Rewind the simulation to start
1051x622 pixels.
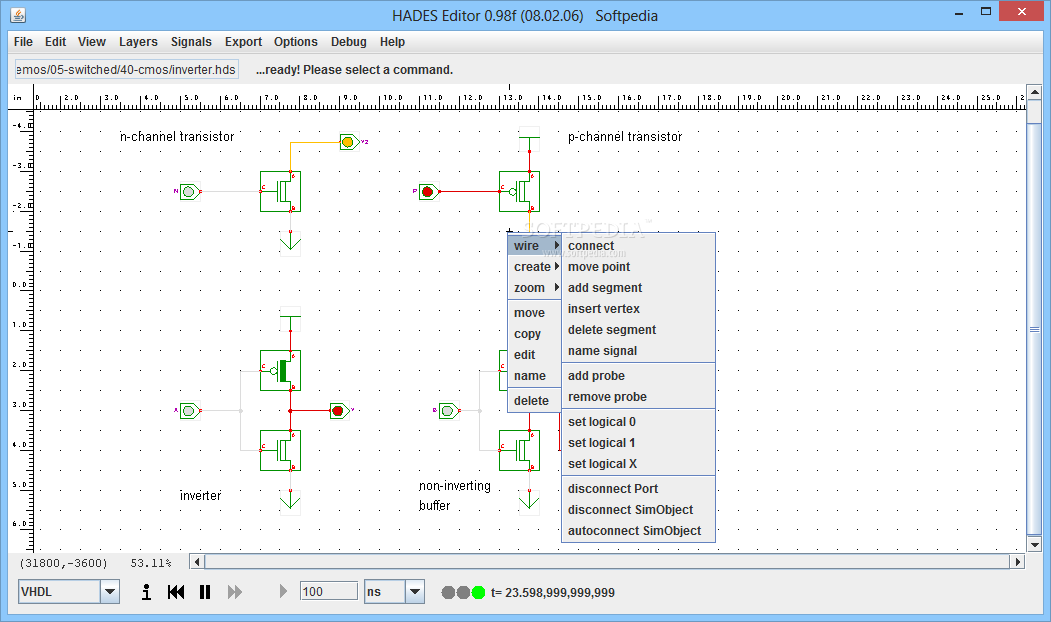(x=176, y=592)
